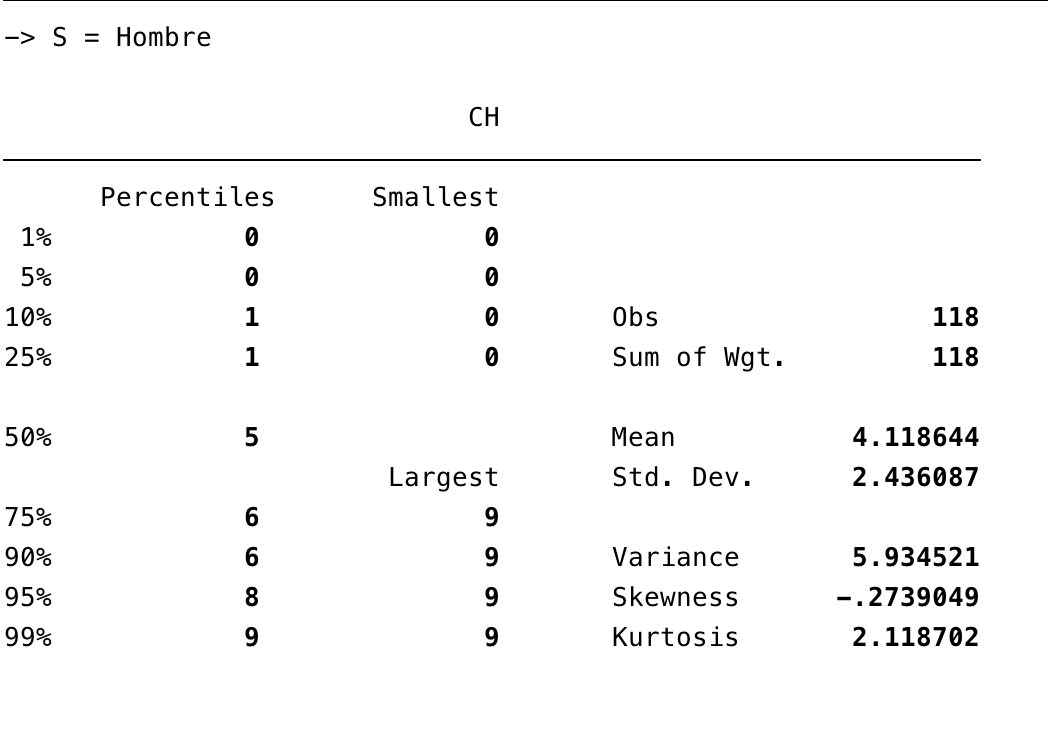
Task: Click the Mean label
Action: [643, 438]
